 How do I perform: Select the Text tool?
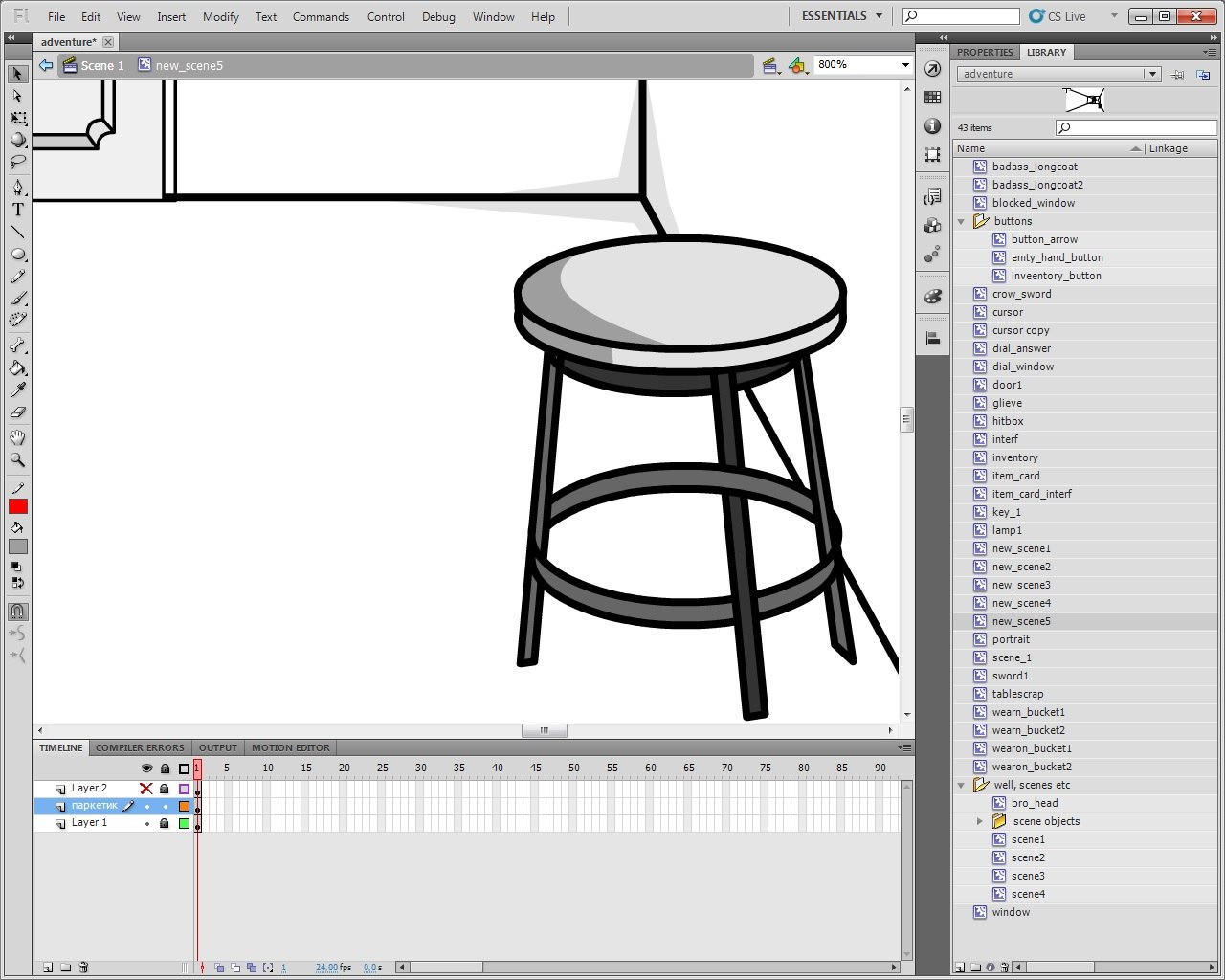[17, 210]
